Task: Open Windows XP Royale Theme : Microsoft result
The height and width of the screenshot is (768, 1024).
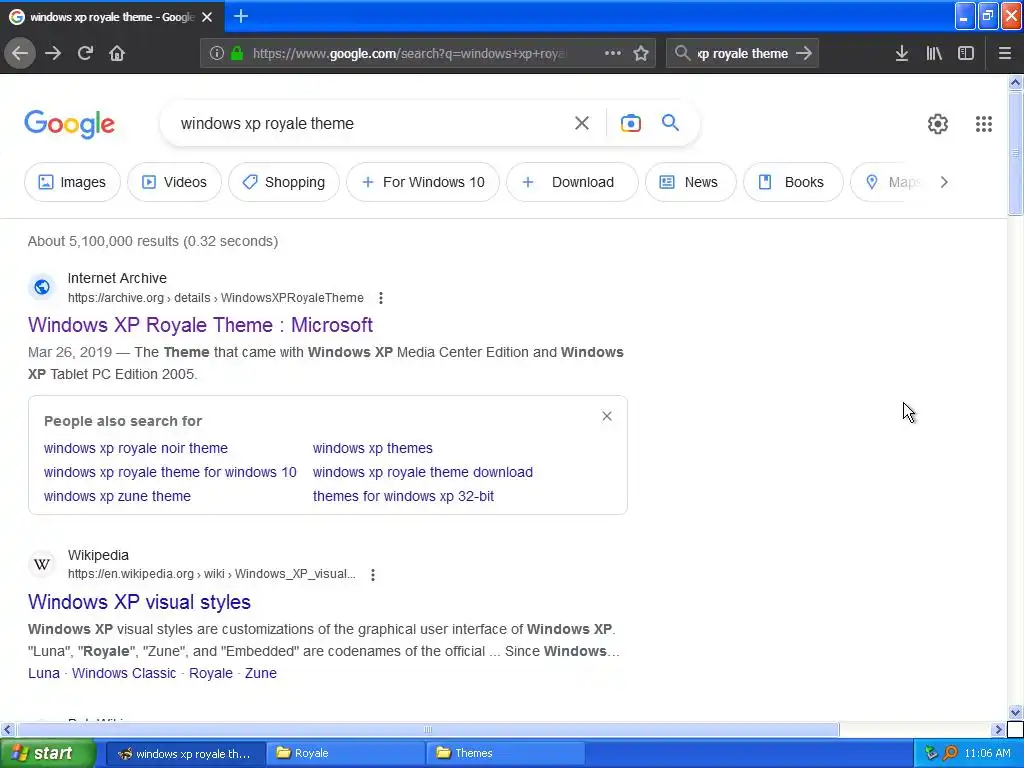Action: tap(200, 325)
